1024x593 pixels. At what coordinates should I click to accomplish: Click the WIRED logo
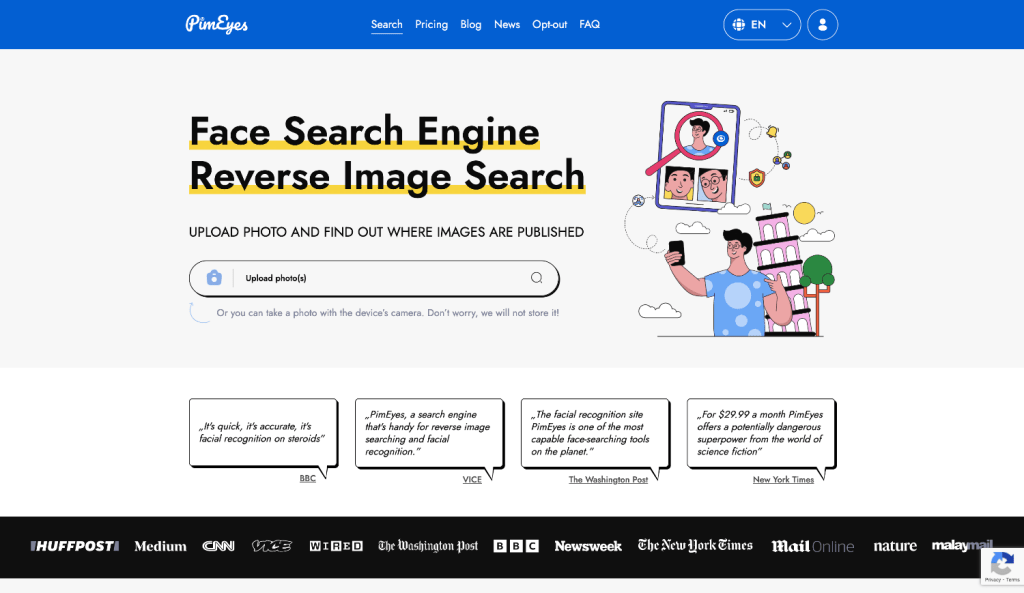tap(336, 546)
